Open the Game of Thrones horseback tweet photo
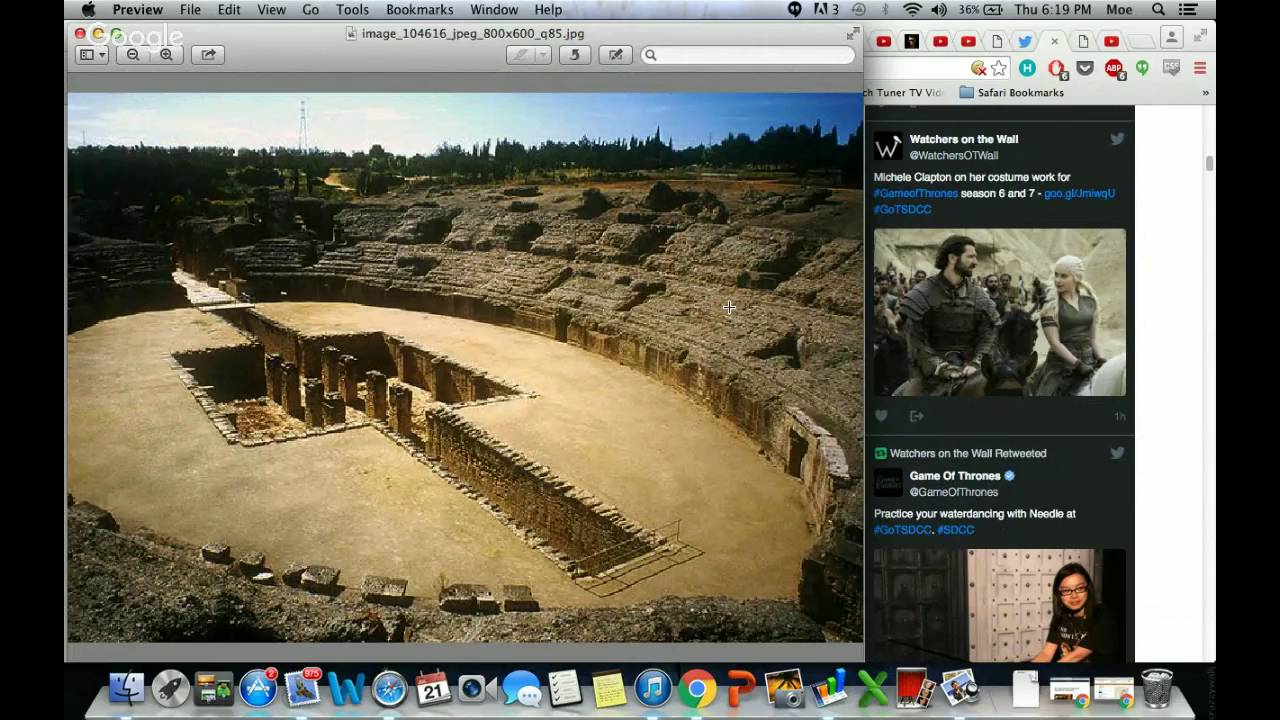Viewport: 1280px width, 720px height. [999, 312]
